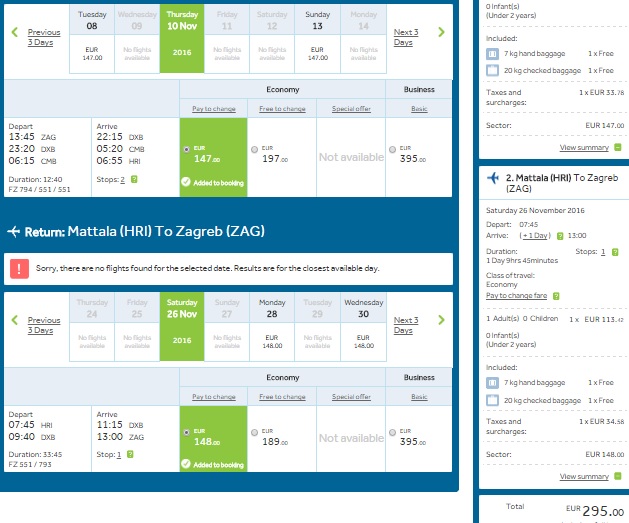Select Sunday 13 outbound date tab

click(x=317, y=36)
